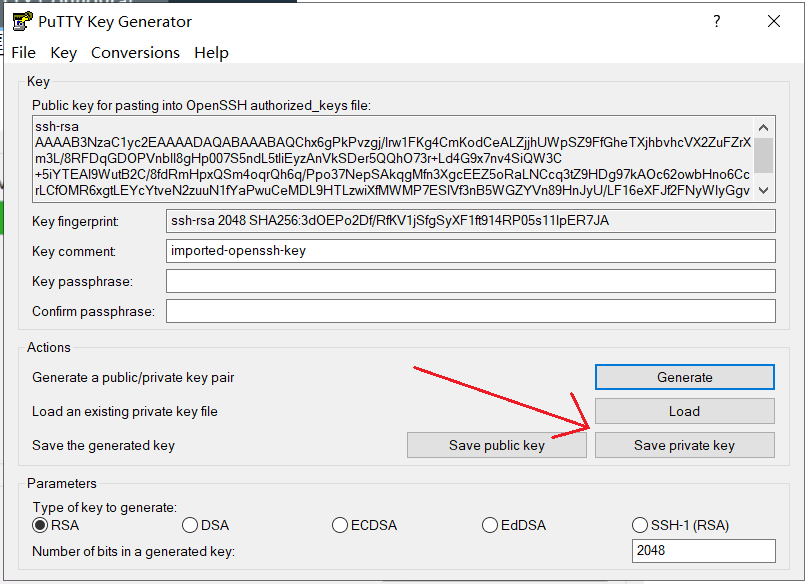This screenshot has width=809, height=584.
Task: Open the File menu
Action: tap(23, 53)
